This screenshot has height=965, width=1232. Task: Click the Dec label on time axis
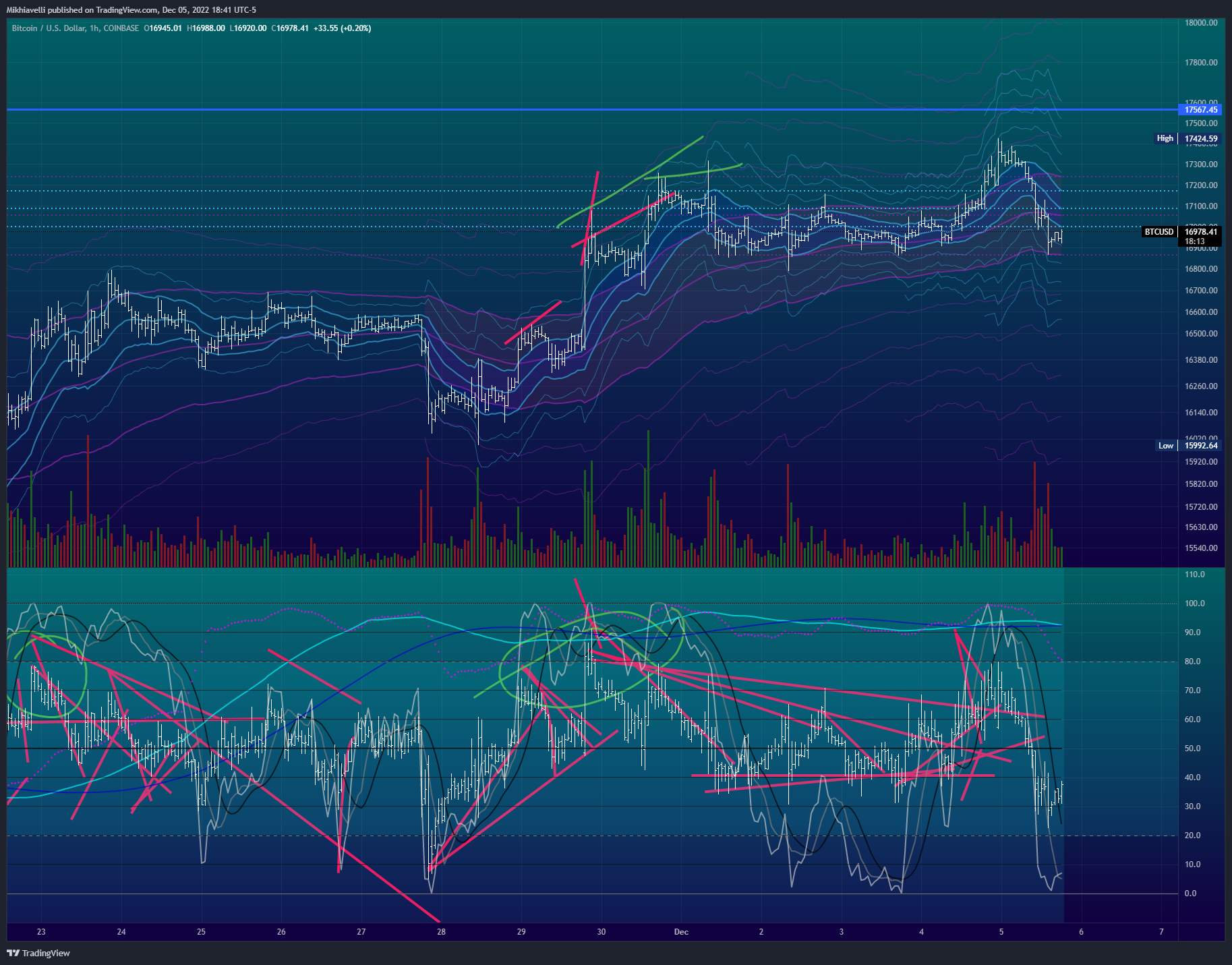coord(681,932)
